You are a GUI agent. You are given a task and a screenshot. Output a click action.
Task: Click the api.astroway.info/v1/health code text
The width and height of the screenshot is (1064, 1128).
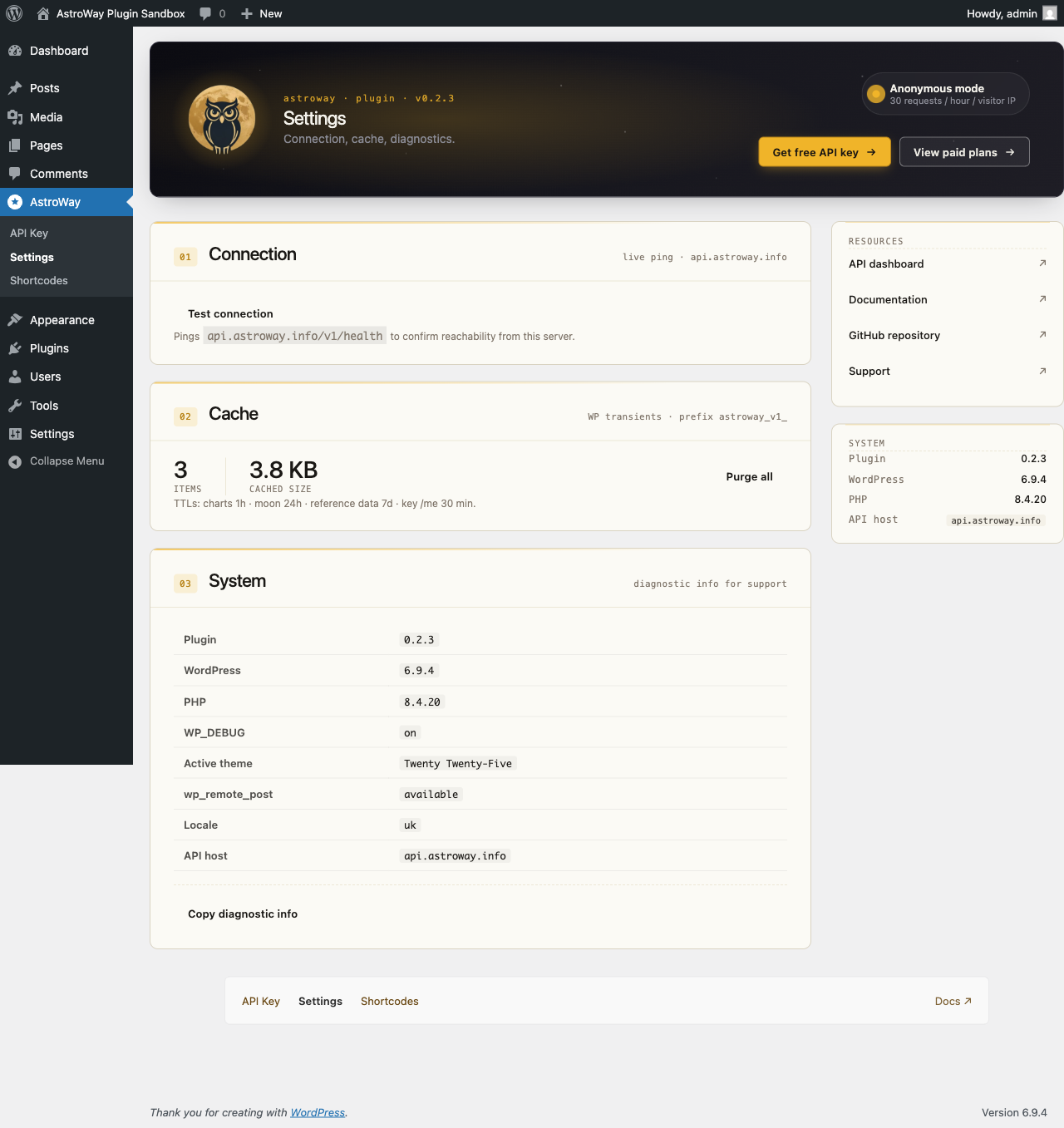pos(295,336)
